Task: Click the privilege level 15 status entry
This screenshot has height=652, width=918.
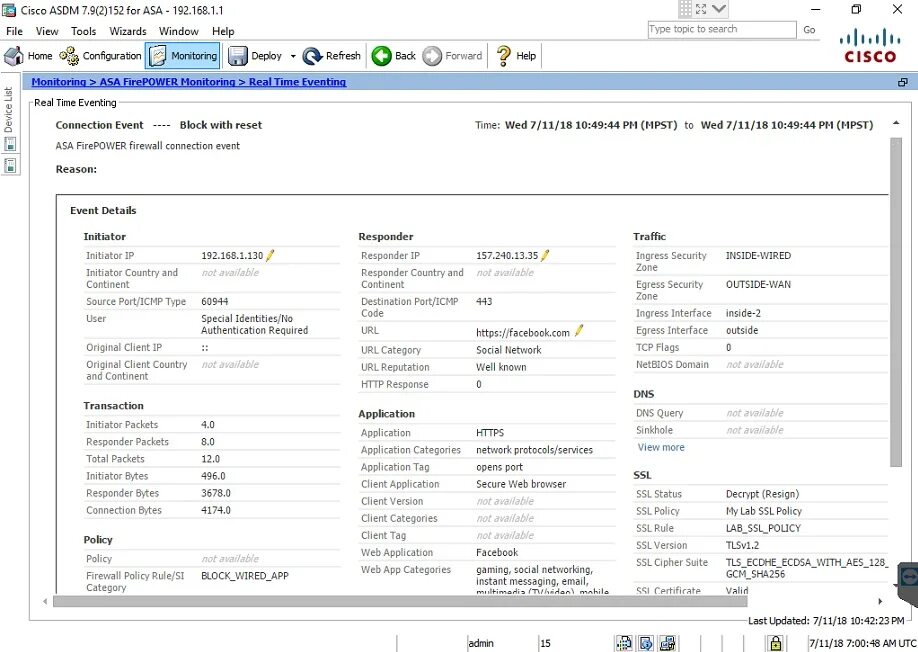Action: 545,643
